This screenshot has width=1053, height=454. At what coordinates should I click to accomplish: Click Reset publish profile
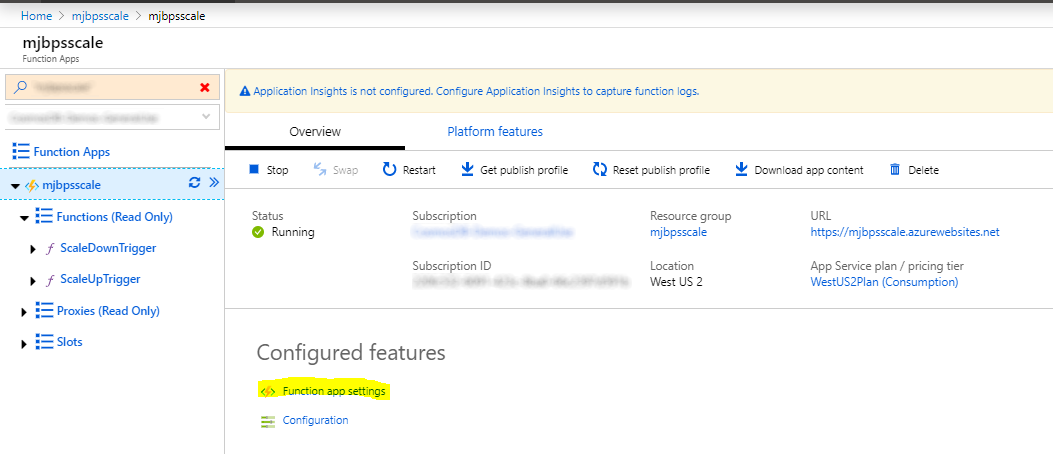tap(651, 170)
